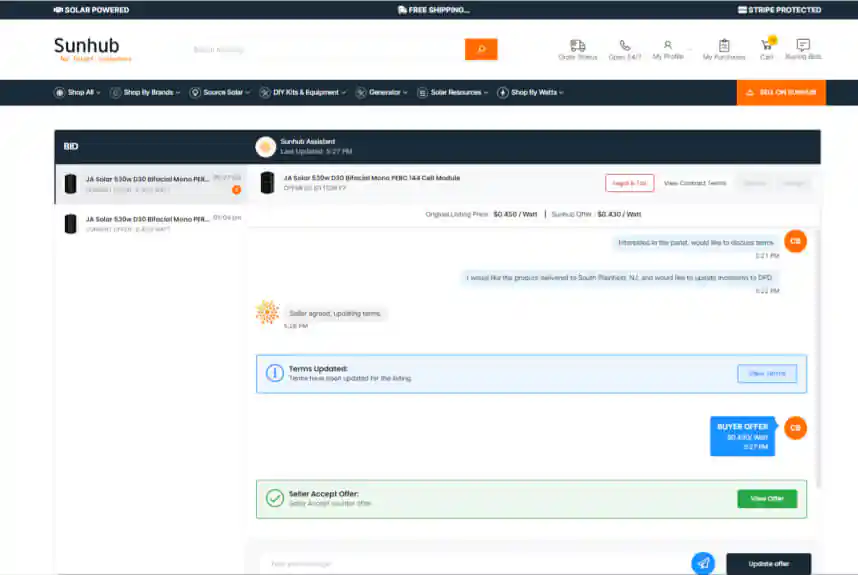Screen dimensions: 858x575
Task: Click the Sunhub logo
Action: 92,49
